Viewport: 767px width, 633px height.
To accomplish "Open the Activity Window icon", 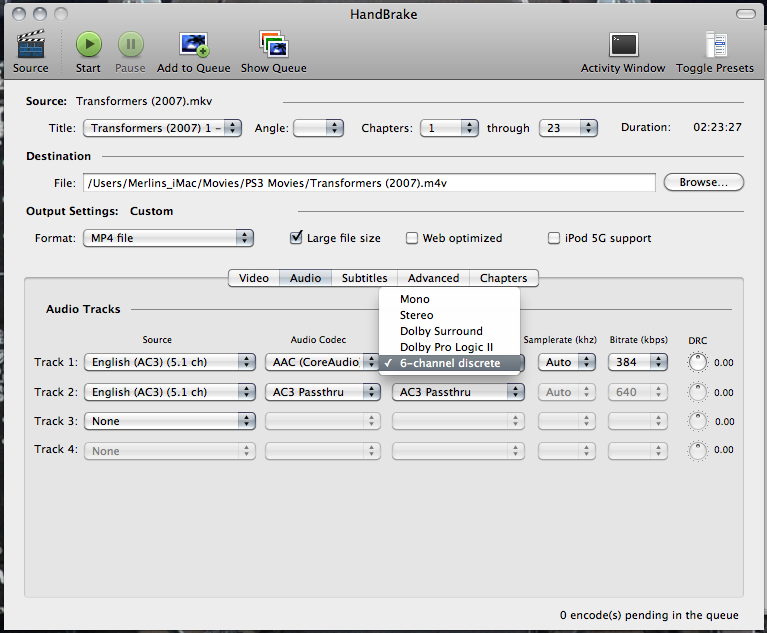I will (x=623, y=45).
